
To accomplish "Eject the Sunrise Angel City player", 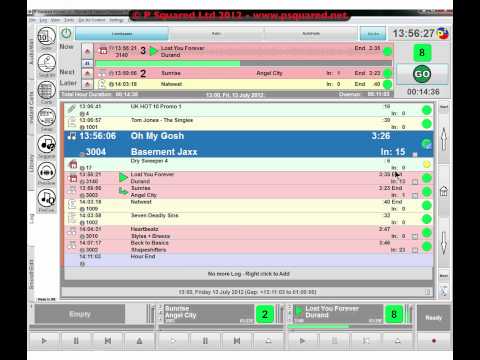I will 268,341.
